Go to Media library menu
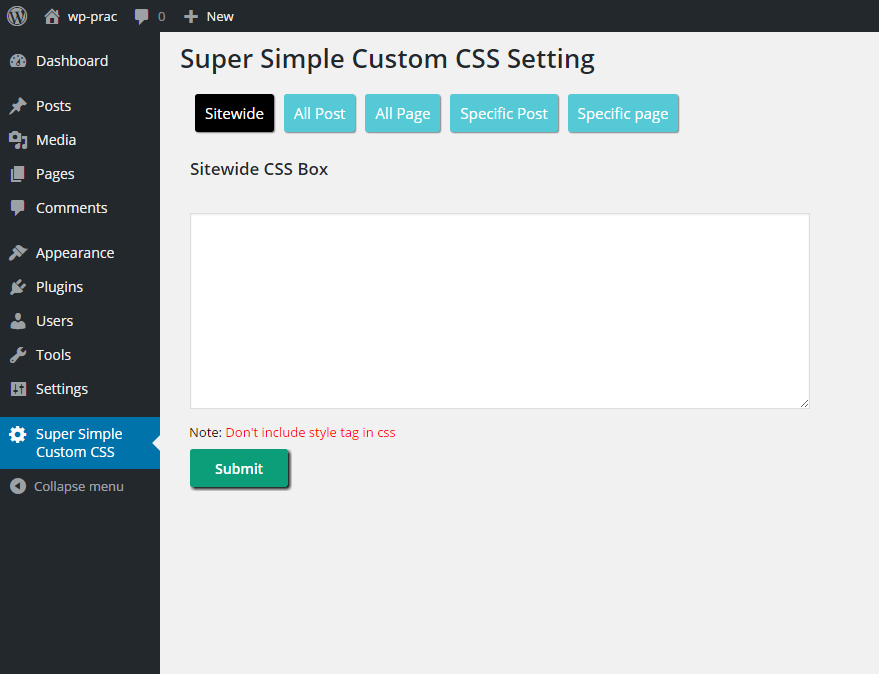Image resolution: width=879 pixels, height=674 pixels. pos(56,140)
